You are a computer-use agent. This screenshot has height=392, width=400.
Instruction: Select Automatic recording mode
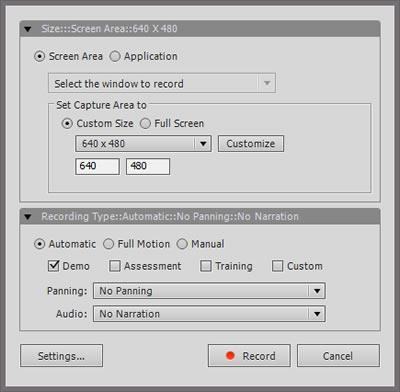click(39, 244)
